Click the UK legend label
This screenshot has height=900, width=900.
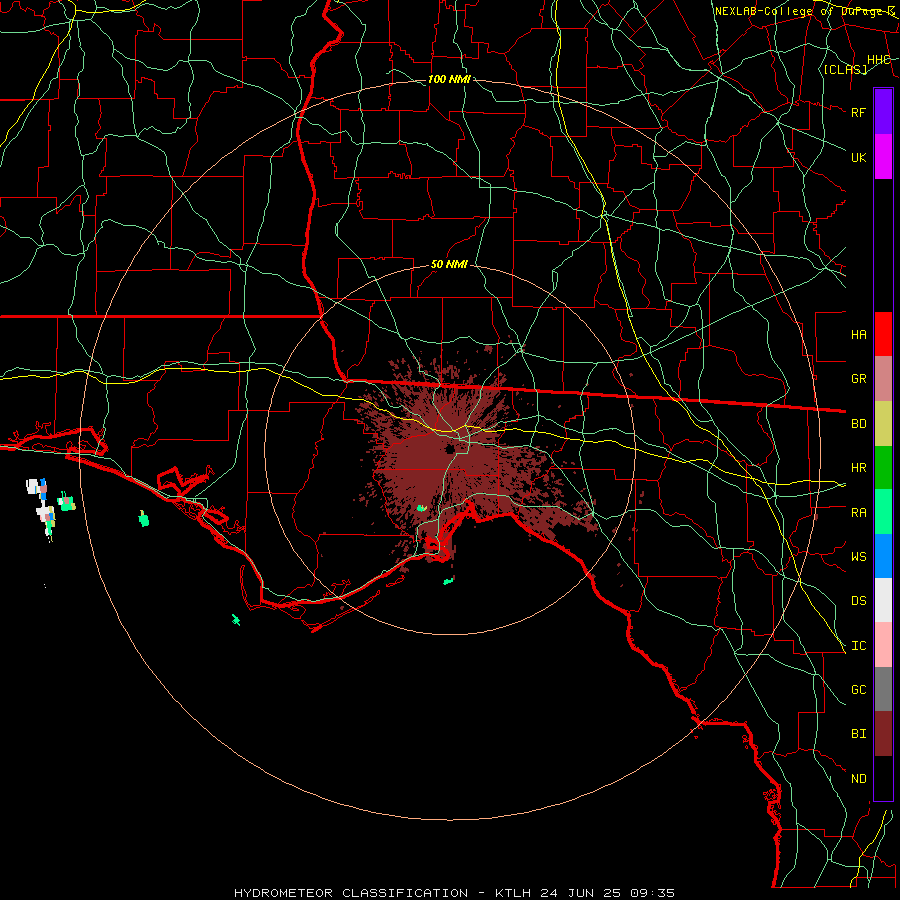pos(858,157)
